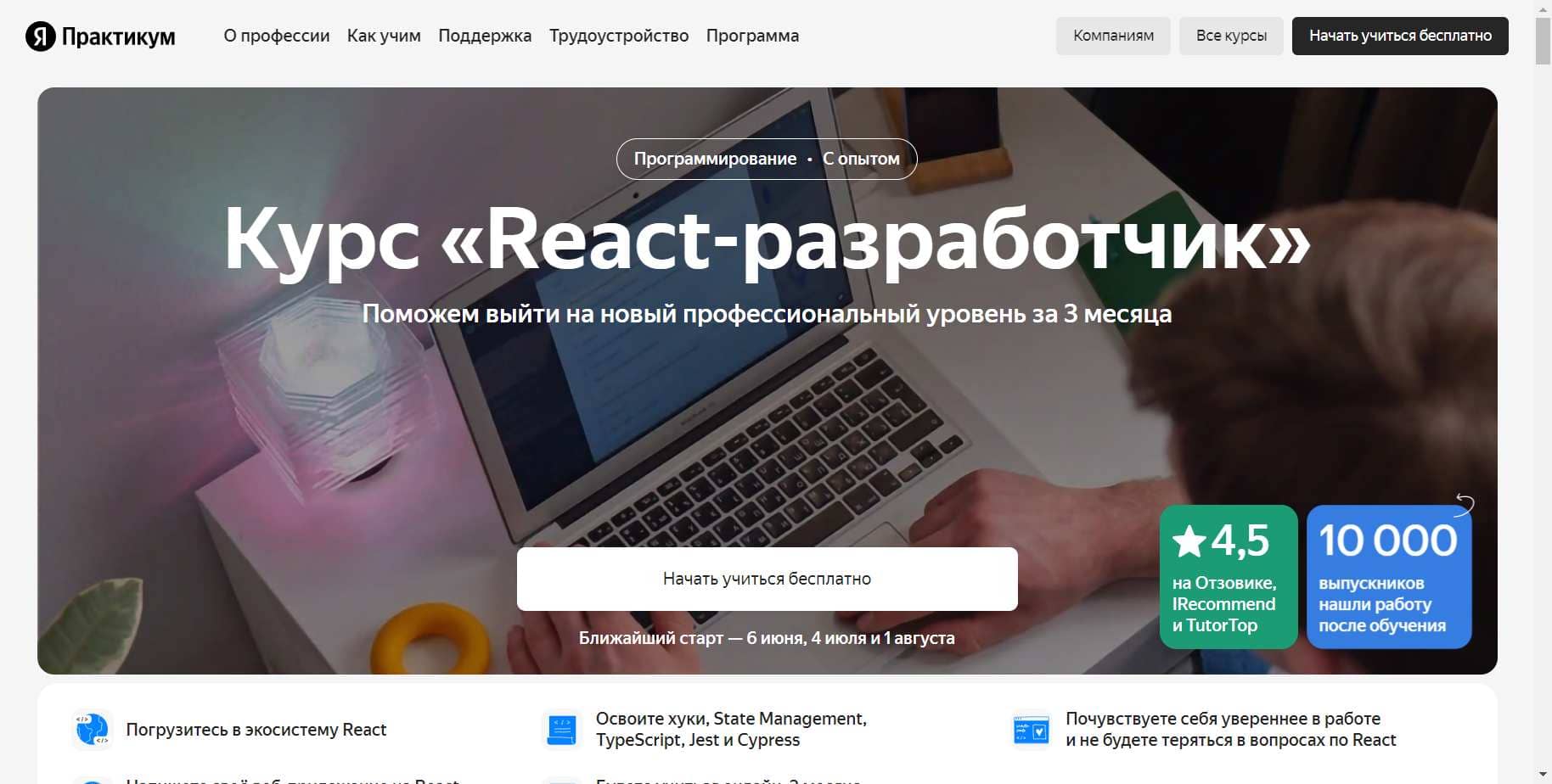This screenshot has height=784, width=1552.
Task: Open the 'Все курсы' page
Action: pos(1231,36)
